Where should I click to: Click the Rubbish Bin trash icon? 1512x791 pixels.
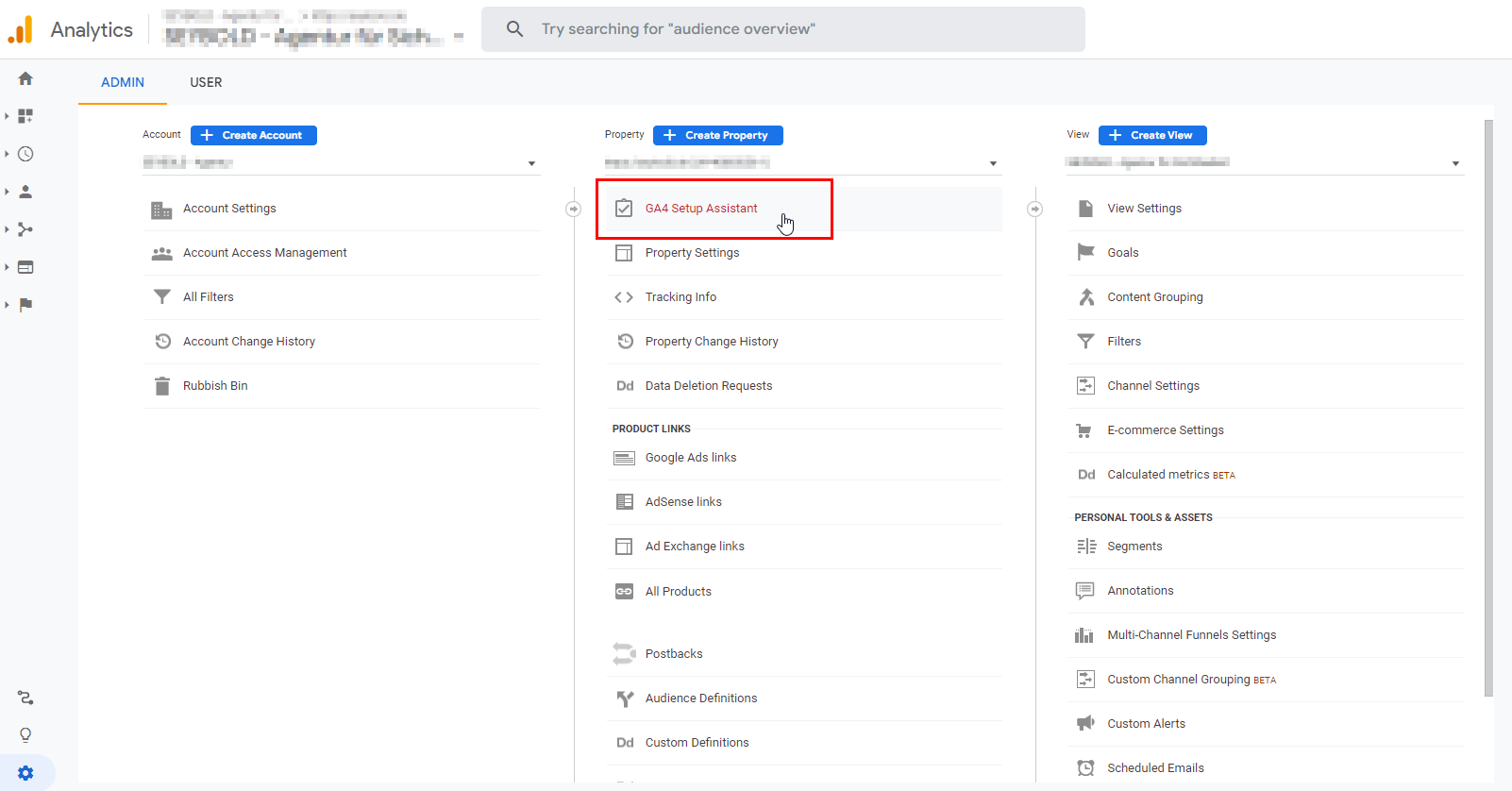162,386
